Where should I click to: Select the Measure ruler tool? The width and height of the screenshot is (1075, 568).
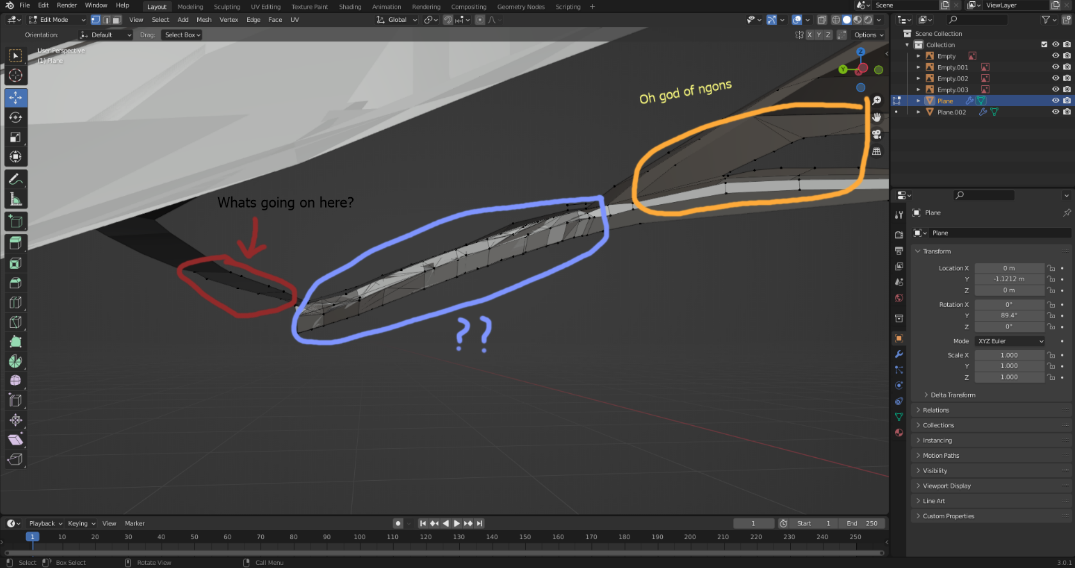click(x=15, y=200)
